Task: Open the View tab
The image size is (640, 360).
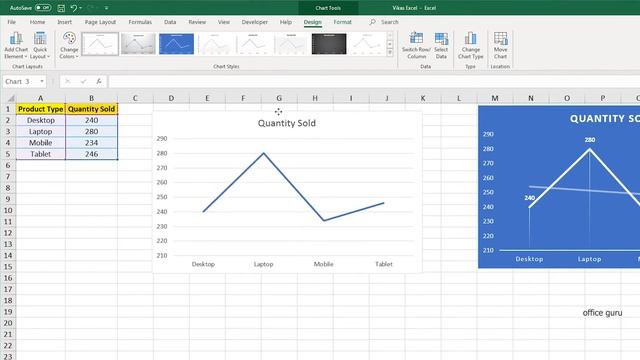Action: [224, 22]
